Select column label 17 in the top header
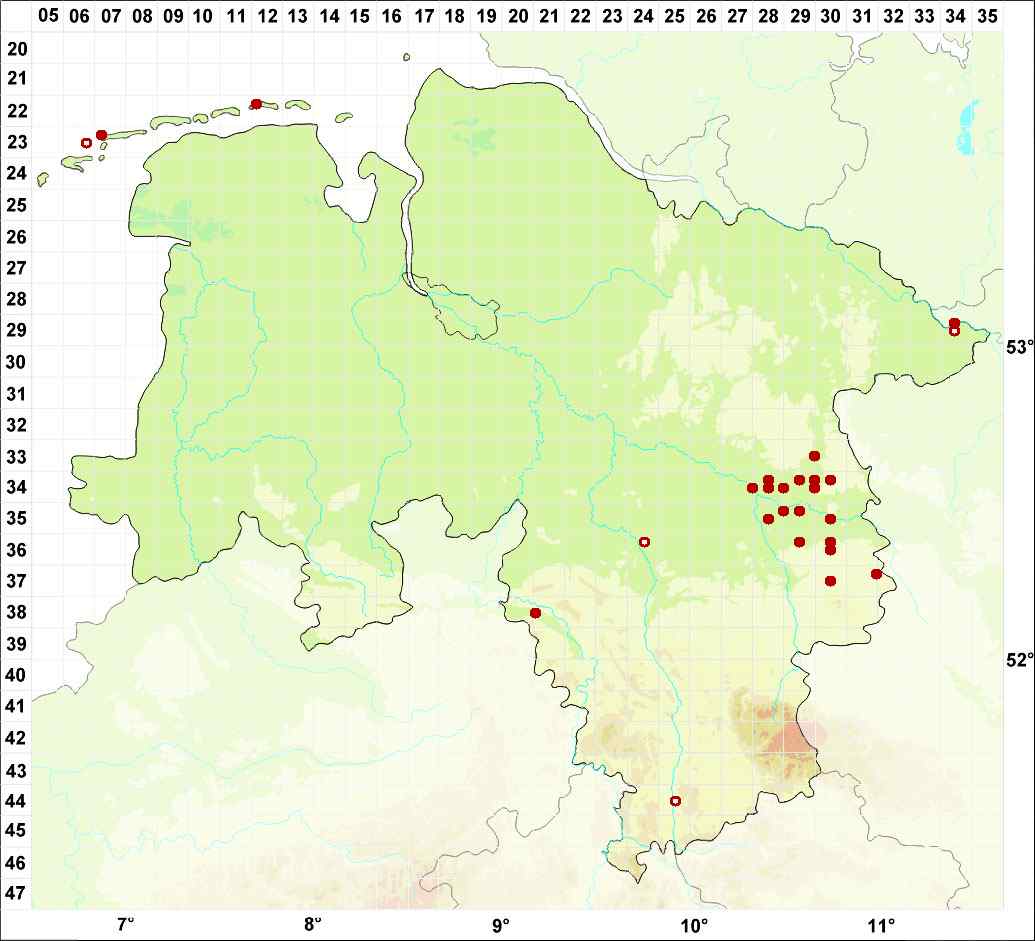The image size is (1035, 941). (423, 16)
